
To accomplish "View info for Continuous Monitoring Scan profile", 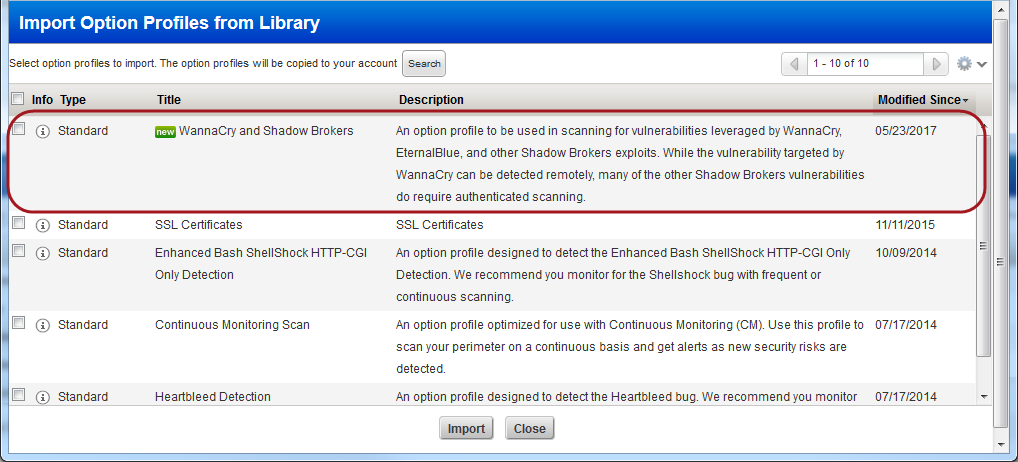I will [43, 326].
